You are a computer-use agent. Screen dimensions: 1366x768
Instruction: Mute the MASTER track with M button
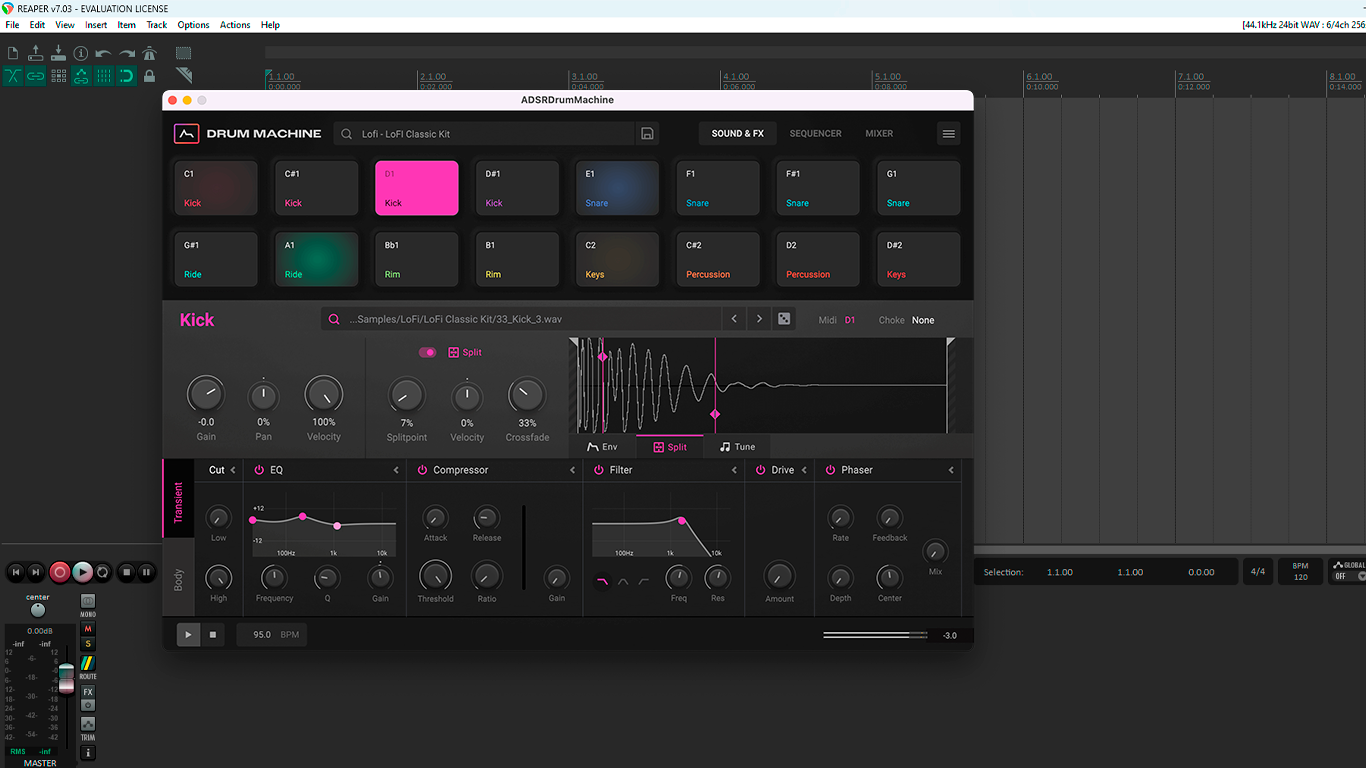(87, 629)
